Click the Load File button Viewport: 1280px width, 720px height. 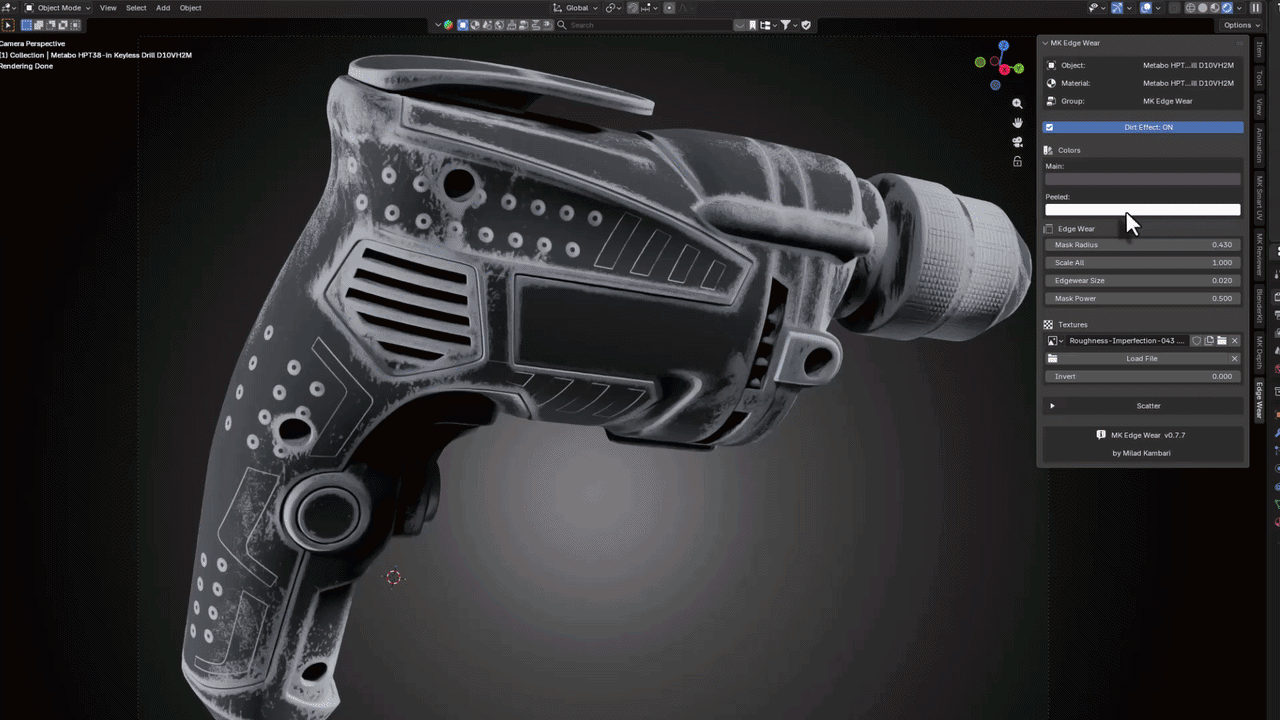pos(1142,359)
